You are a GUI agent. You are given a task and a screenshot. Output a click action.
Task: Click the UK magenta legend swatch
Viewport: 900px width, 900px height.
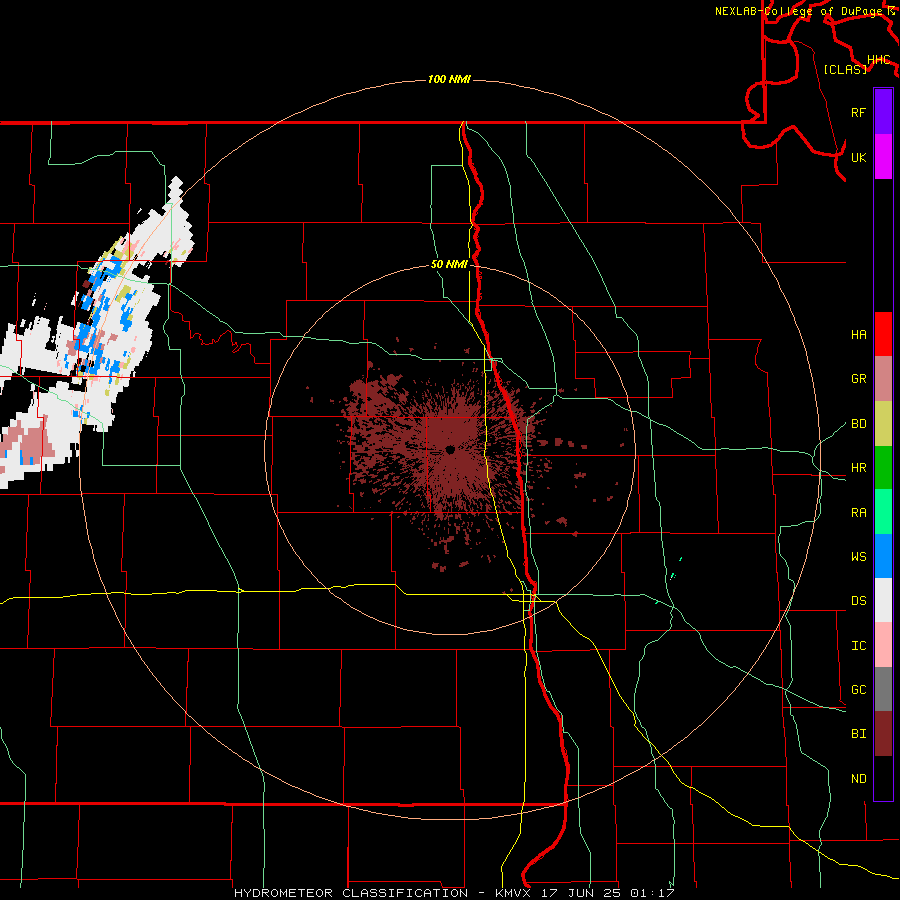tap(883, 157)
